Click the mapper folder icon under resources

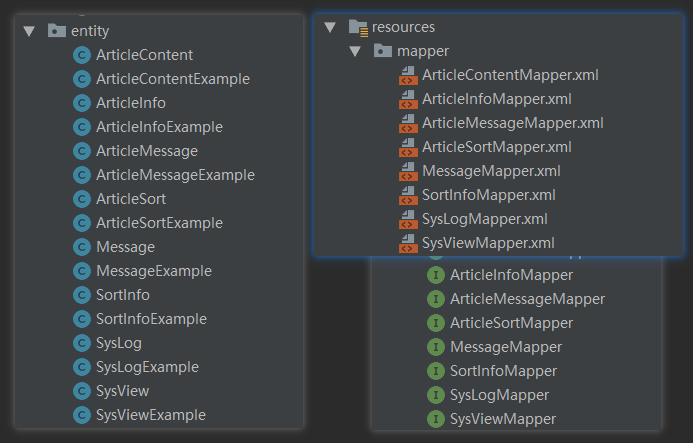pos(382,51)
